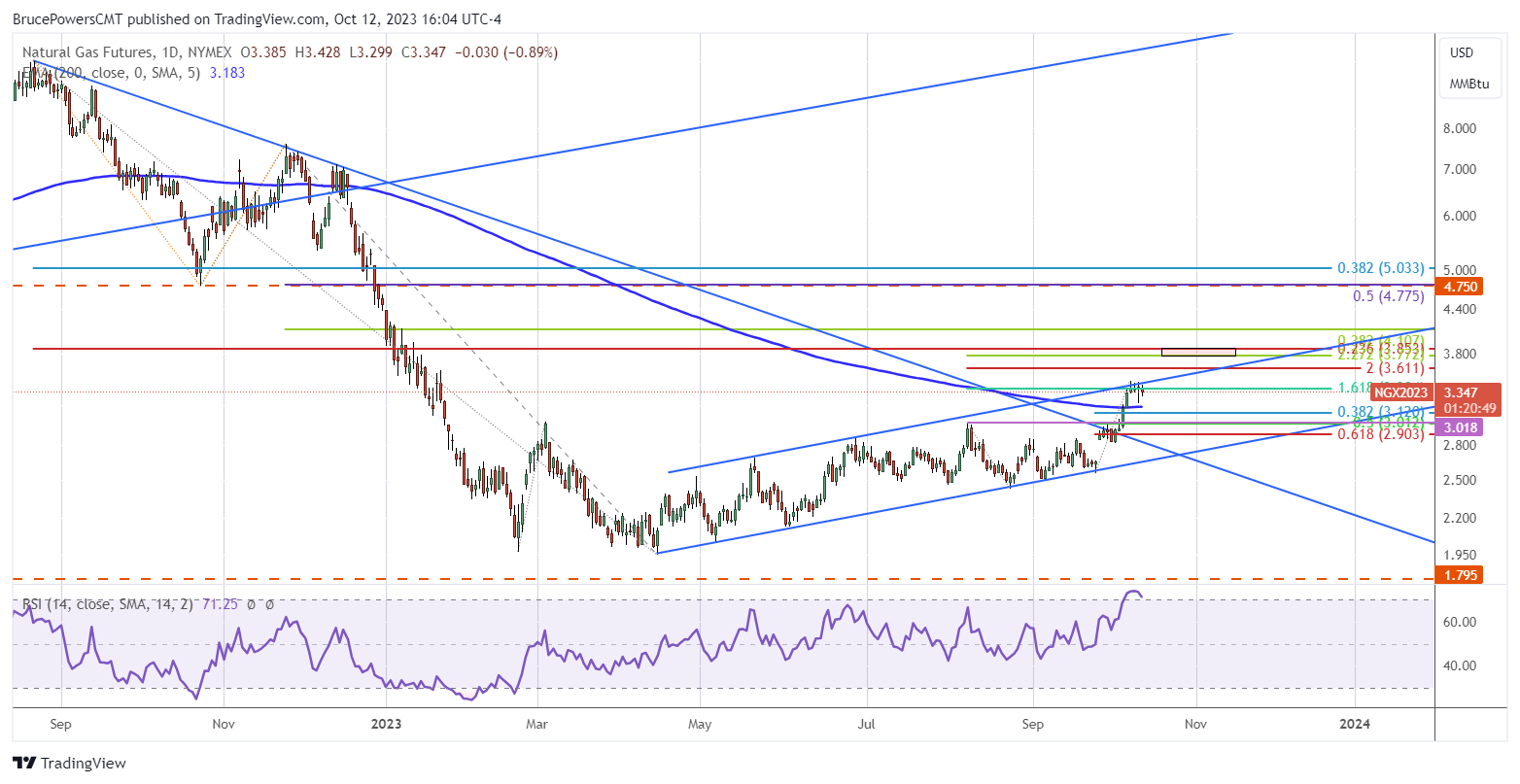Click the 1.950 price axis value
This screenshot has width=1520, height=784.
[x=1461, y=555]
